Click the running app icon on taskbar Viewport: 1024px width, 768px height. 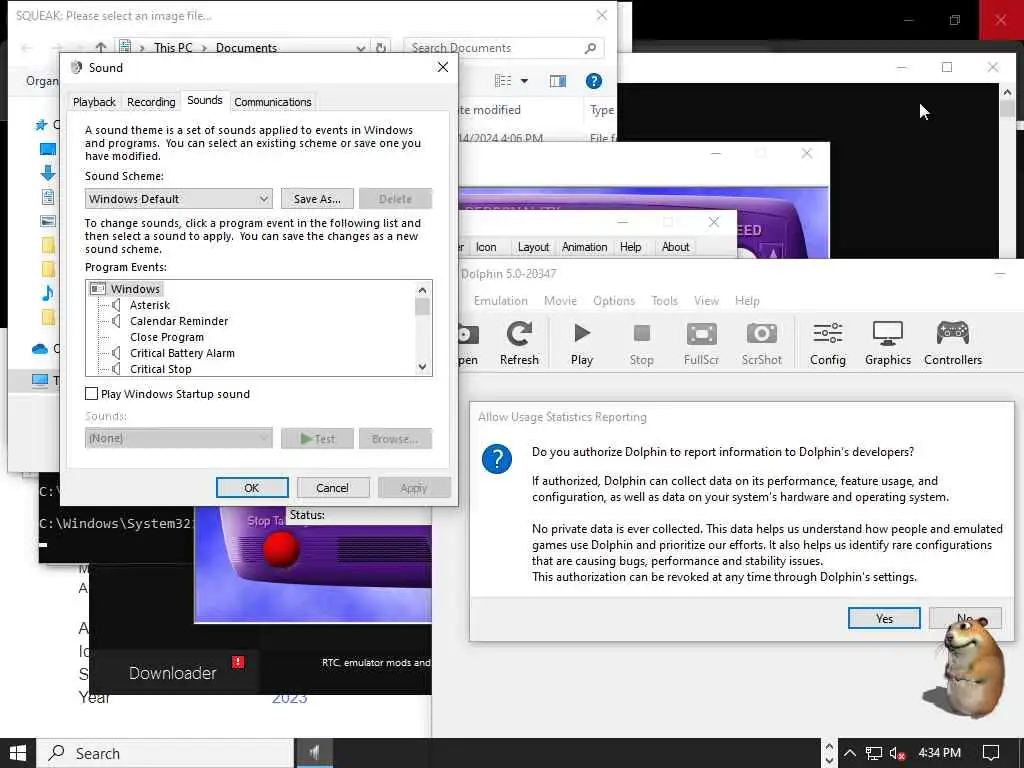click(315, 753)
